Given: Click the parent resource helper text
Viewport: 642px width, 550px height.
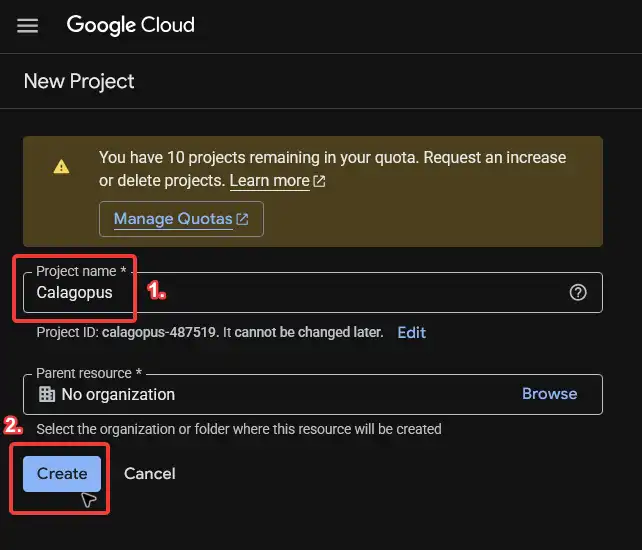Looking at the screenshot, I should [238, 429].
